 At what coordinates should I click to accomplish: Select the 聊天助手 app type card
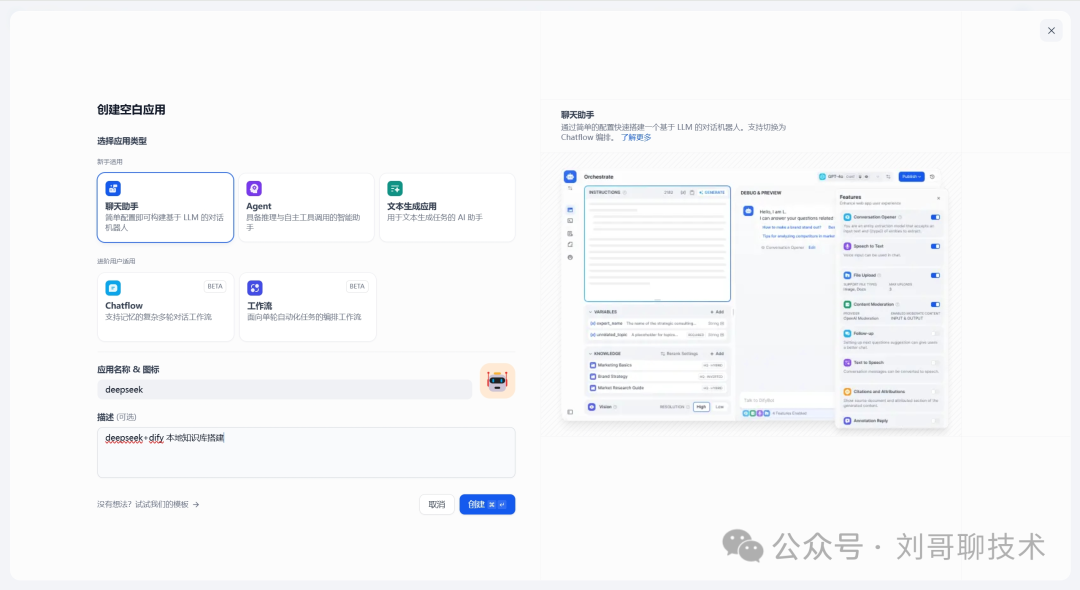[165, 207]
